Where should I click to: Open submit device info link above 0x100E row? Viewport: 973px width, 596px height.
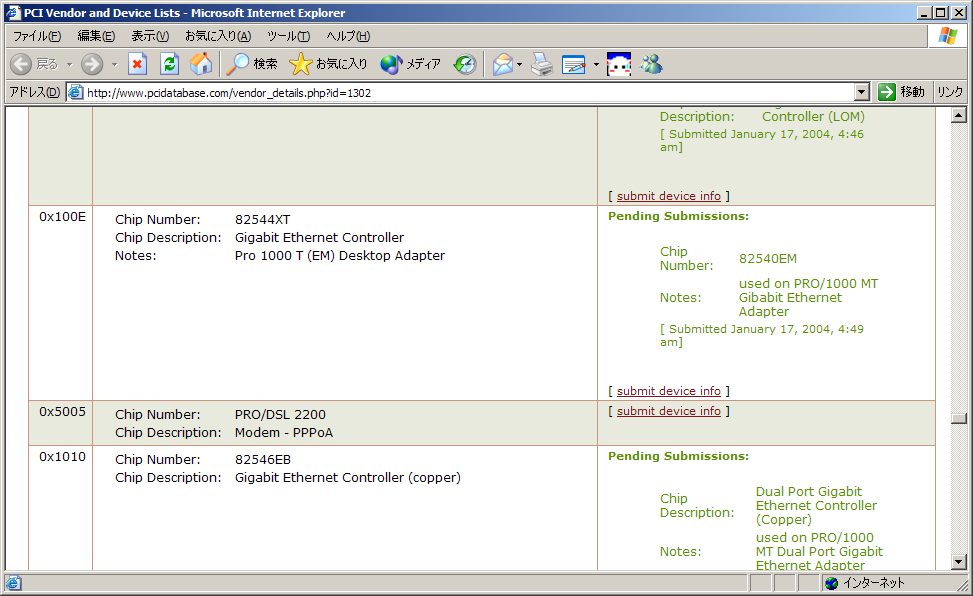pos(668,196)
